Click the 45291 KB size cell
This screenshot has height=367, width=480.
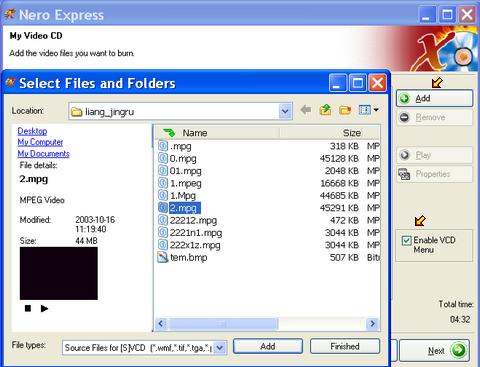339,208
